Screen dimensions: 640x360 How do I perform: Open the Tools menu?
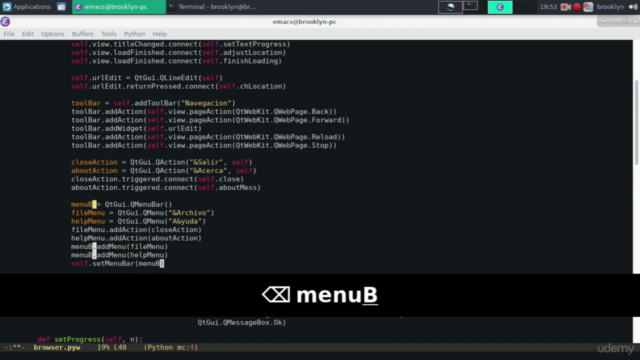(x=109, y=34)
